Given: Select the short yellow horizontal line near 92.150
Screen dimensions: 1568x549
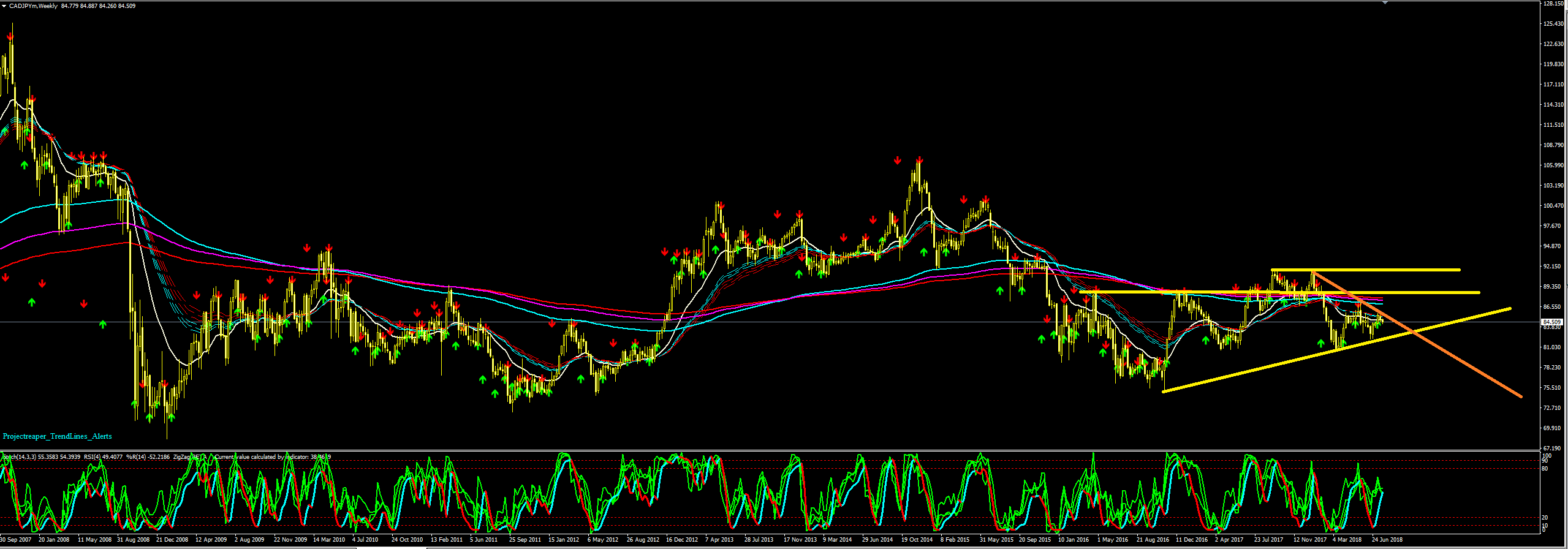Looking at the screenshot, I should point(1366,270).
